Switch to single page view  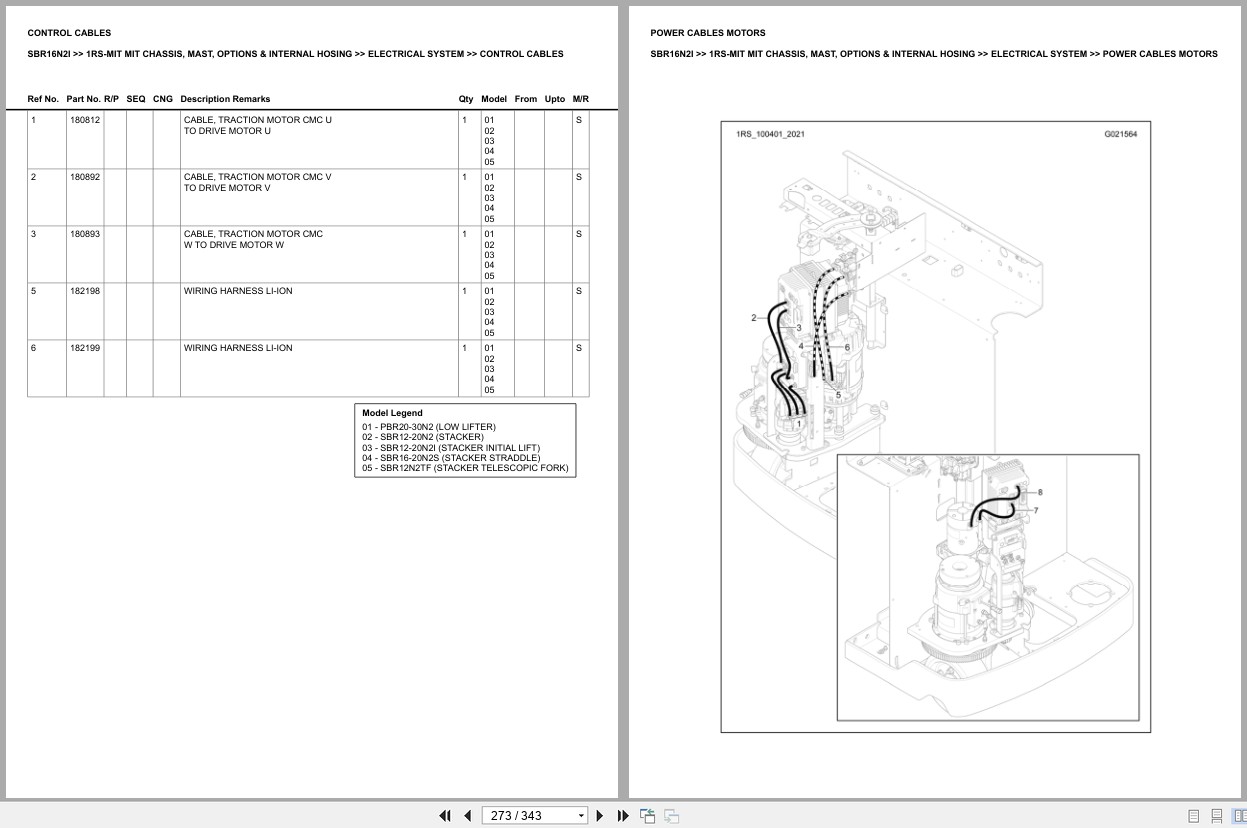click(x=1193, y=816)
